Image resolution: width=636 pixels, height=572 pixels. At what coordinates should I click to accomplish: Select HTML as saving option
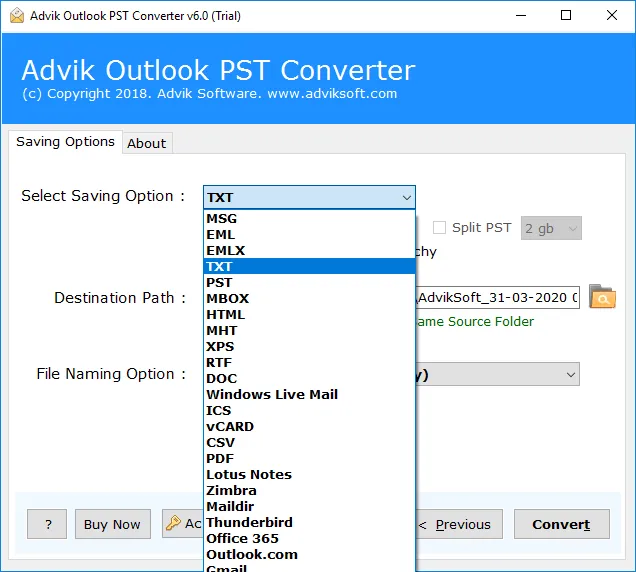309,314
